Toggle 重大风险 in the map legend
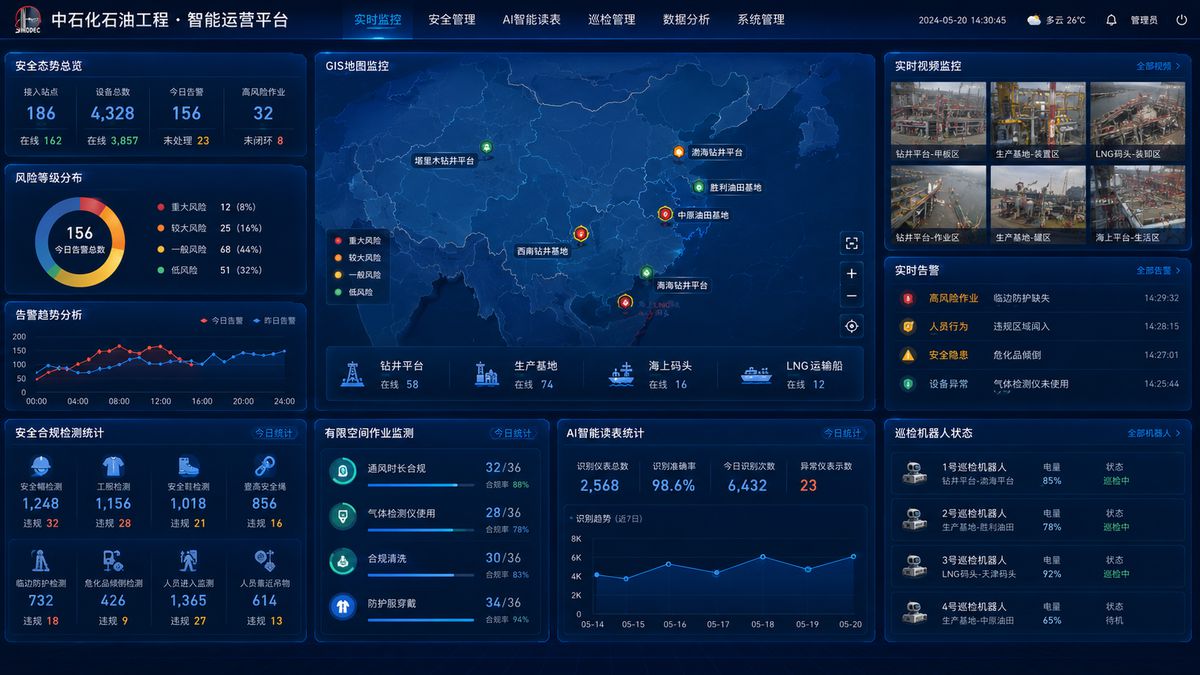 pos(358,240)
